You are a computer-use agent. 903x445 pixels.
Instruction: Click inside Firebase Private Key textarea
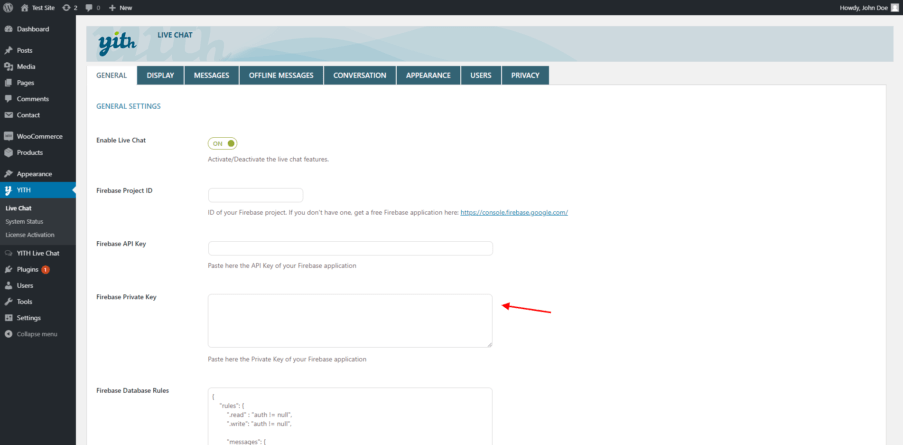pos(350,321)
